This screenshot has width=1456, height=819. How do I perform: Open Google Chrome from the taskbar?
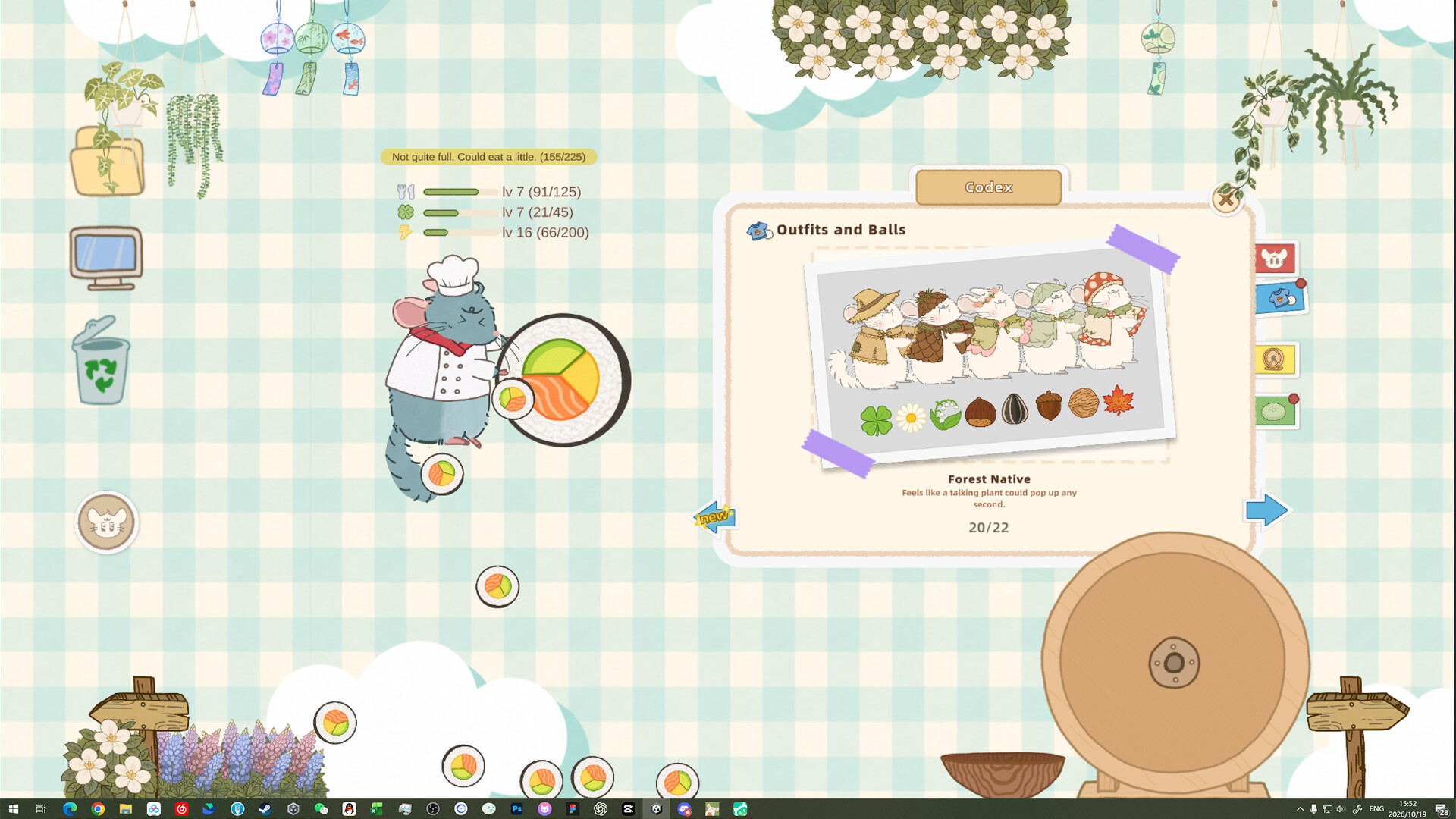tap(98, 809)
